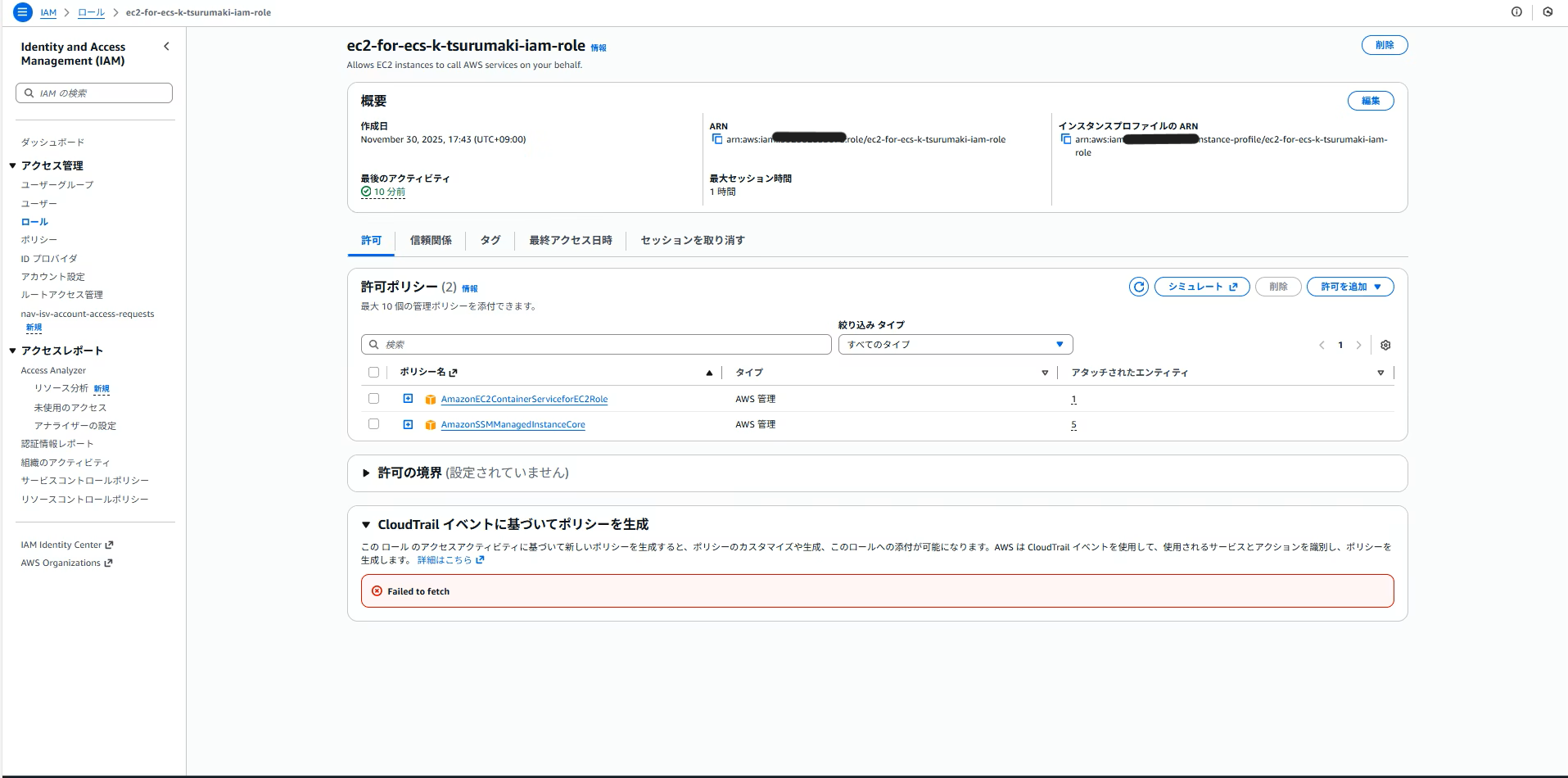Switch to the 信頼関係 tab

click(x=431, y=241)
